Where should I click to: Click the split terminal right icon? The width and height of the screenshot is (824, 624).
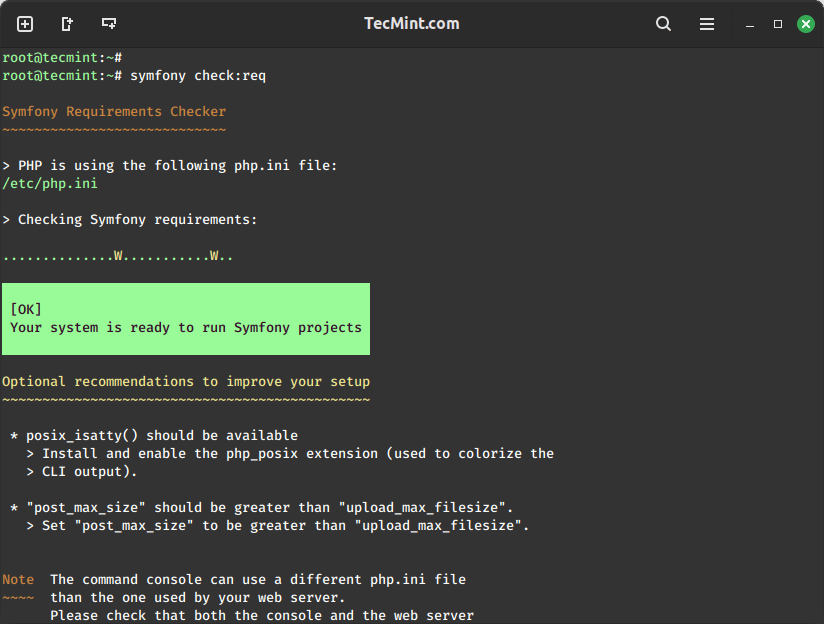click(67, 24)
